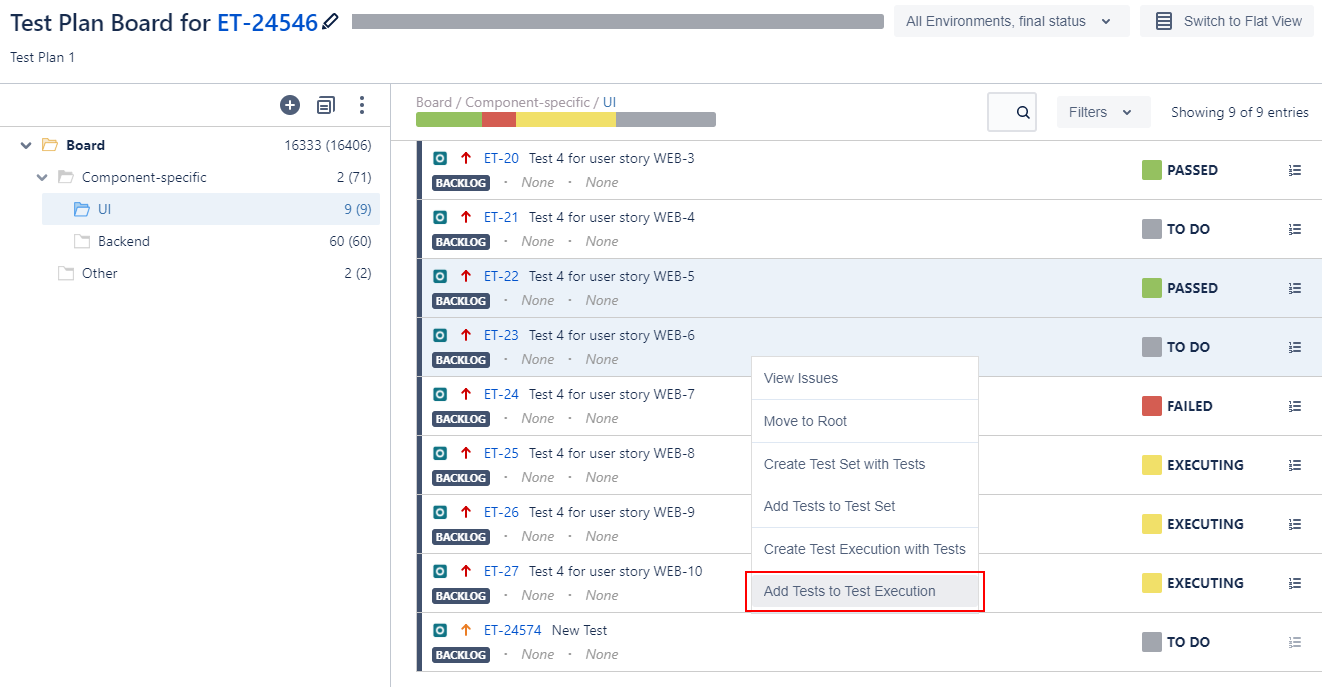Choose Create Test Execution with Tests

click(x=864, y=549)
